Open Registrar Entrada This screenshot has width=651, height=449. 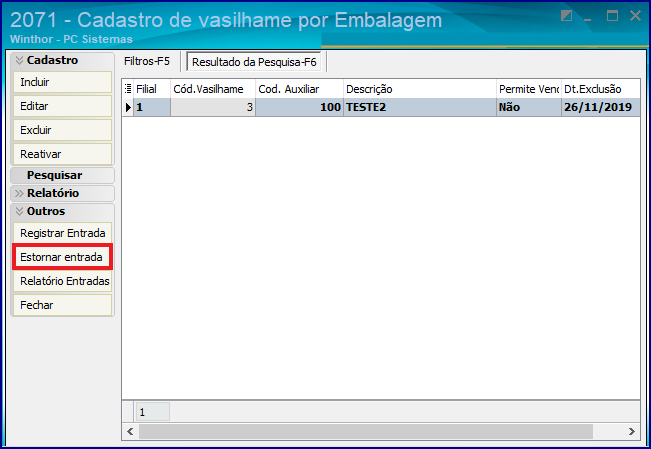[62, 233]
